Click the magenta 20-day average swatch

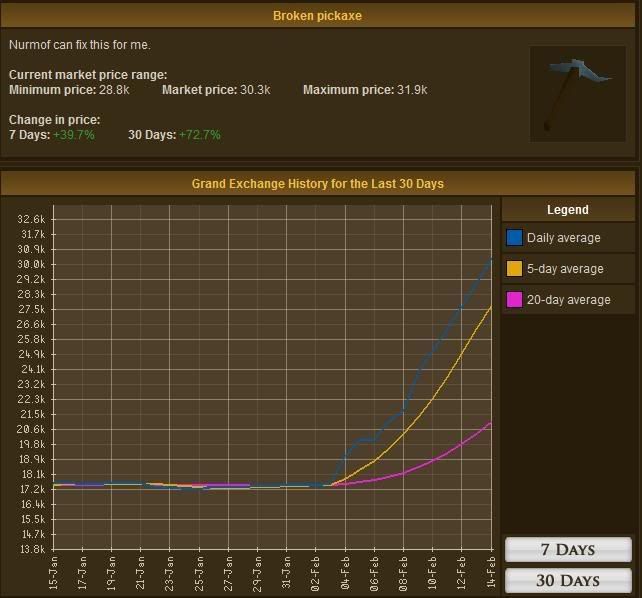click(x=515, y=299)
